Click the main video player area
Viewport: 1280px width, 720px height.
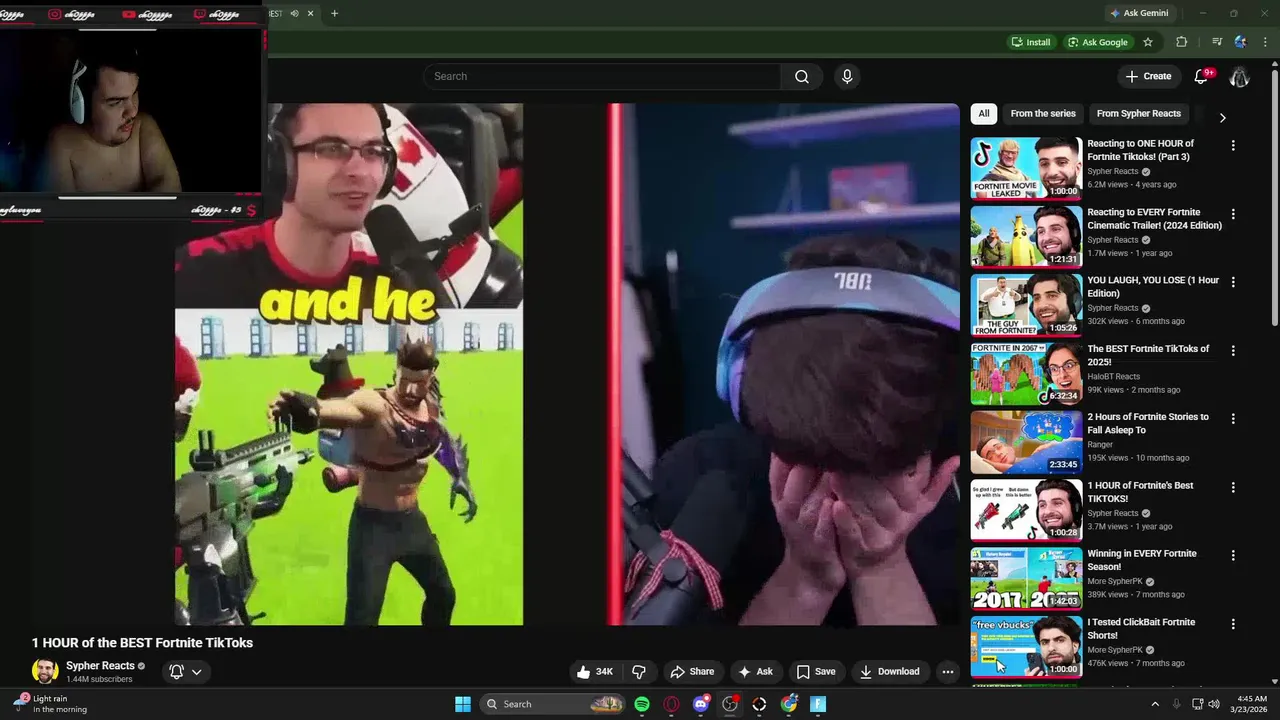click(x=567, y=364)
